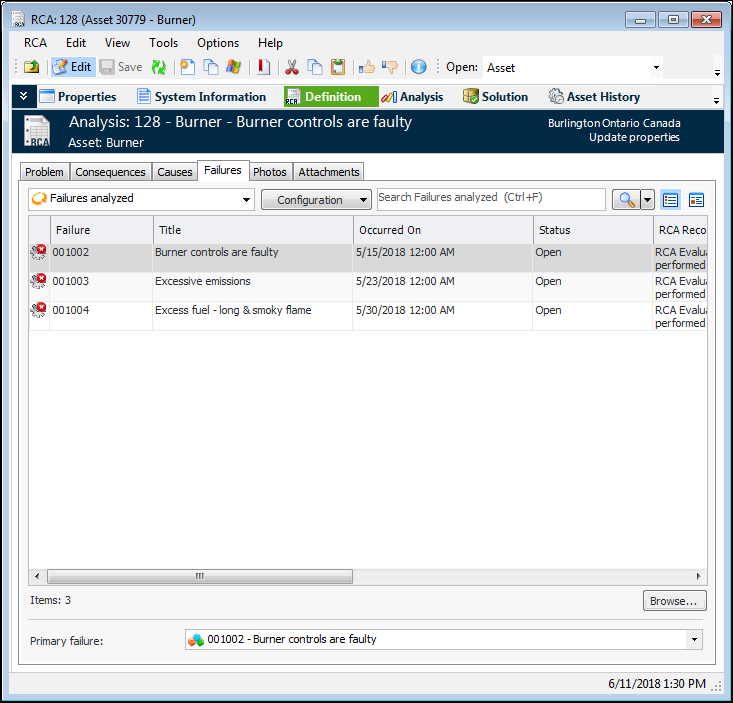This screenshot has height=703, width=733.
Task: Click the thumbs up icon
Action: click(x=367, y=67)
